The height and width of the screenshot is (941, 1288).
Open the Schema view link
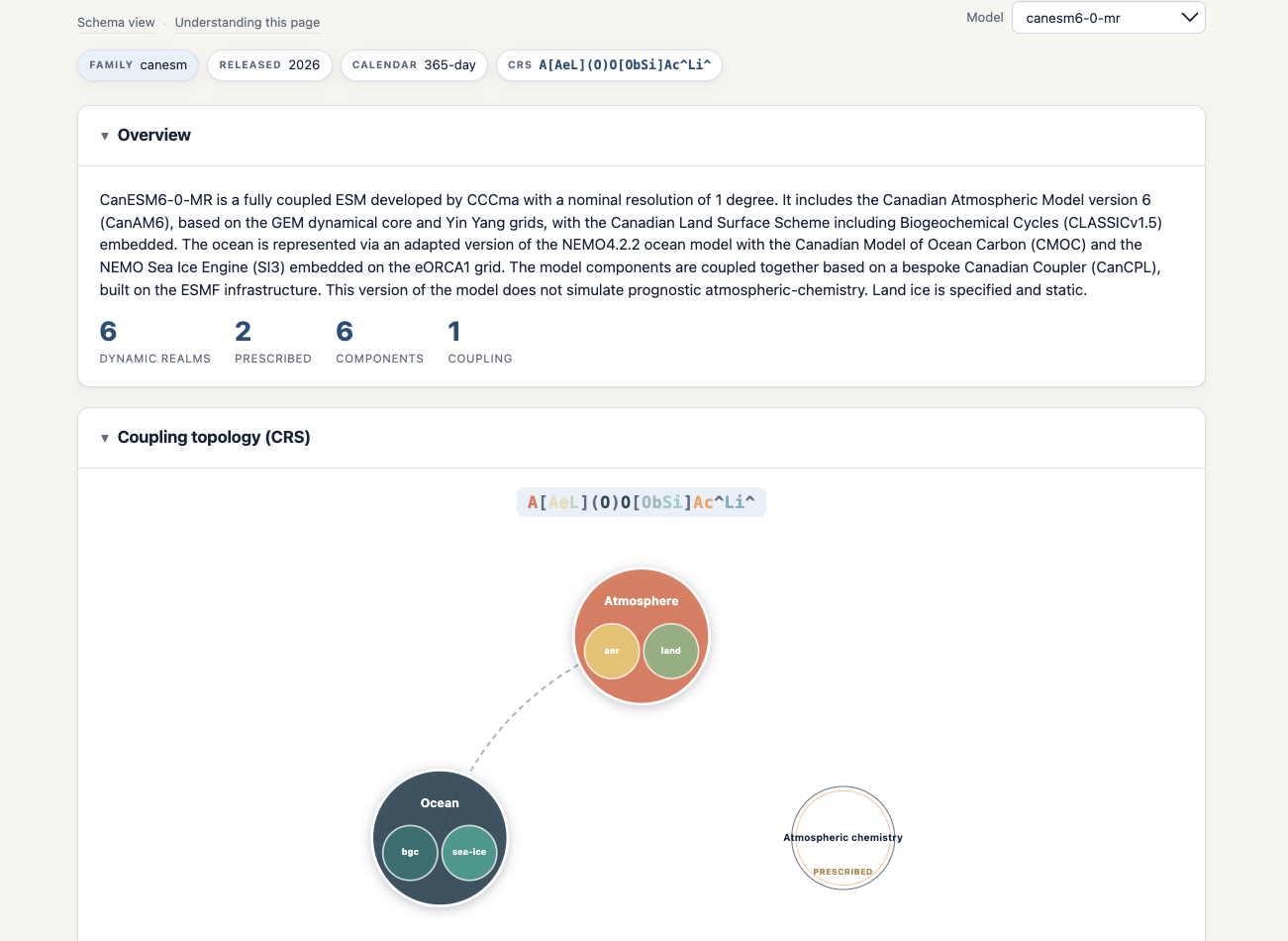(x=116, y=22)
